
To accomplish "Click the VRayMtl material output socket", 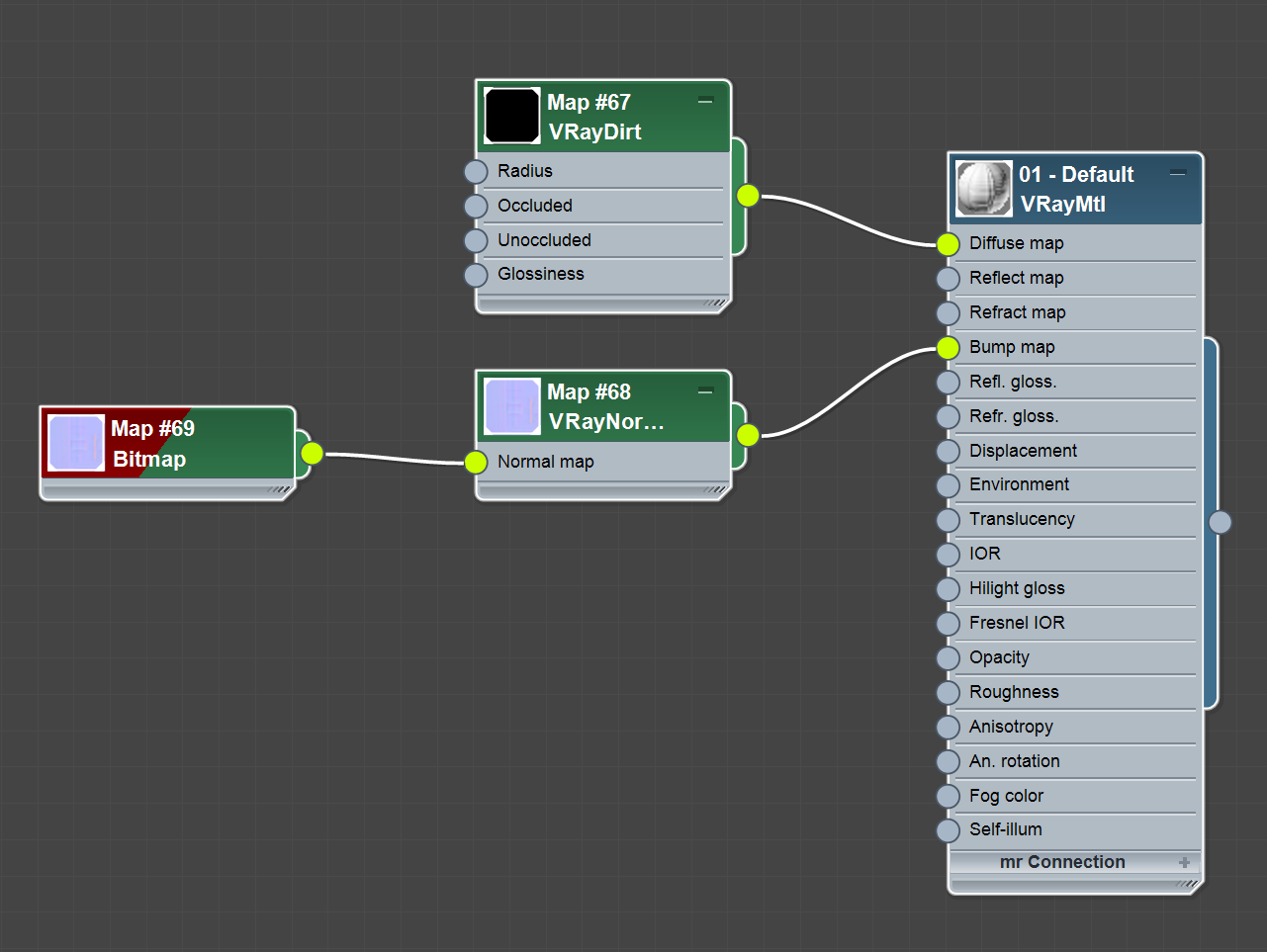I will (1221, 522).
